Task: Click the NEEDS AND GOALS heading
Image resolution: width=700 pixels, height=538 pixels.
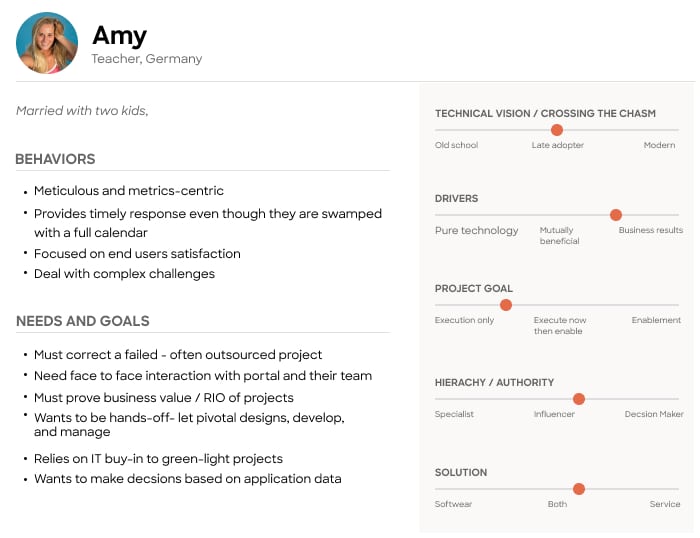Action: [83, 321]
